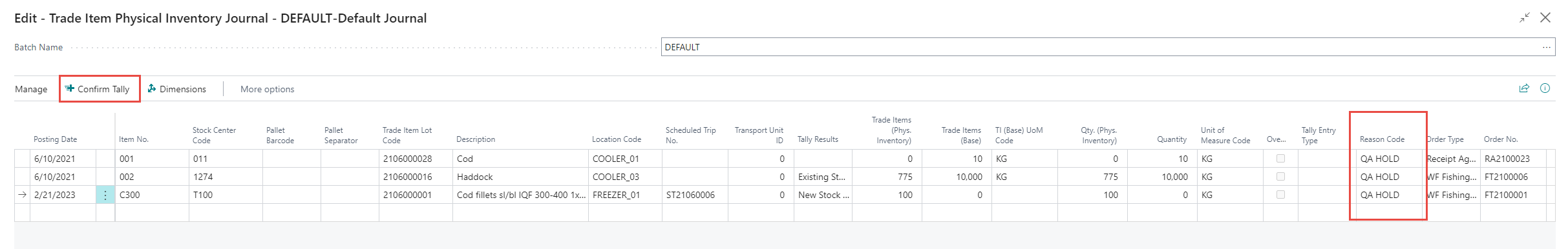Toggle the Ove... checkbox for the Cod row
1568x249 pixels.
(1280, 158)
